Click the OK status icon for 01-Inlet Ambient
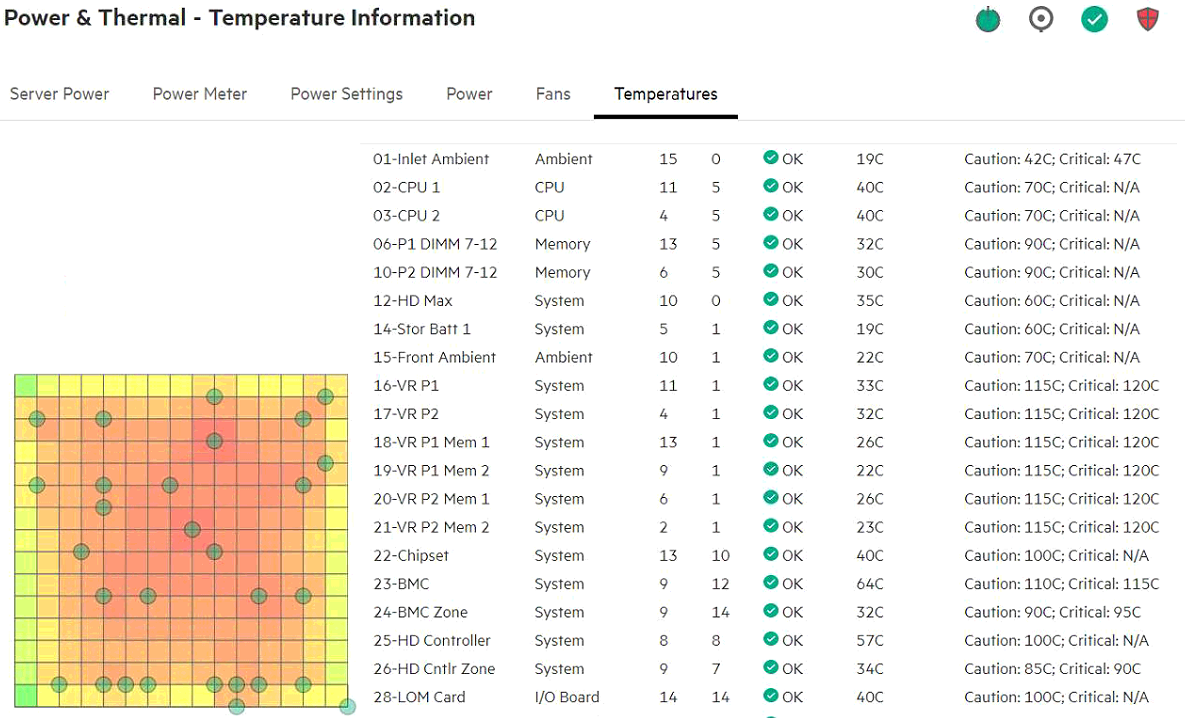The width and height of the screenshot is (1185, 718). (771, 158)
